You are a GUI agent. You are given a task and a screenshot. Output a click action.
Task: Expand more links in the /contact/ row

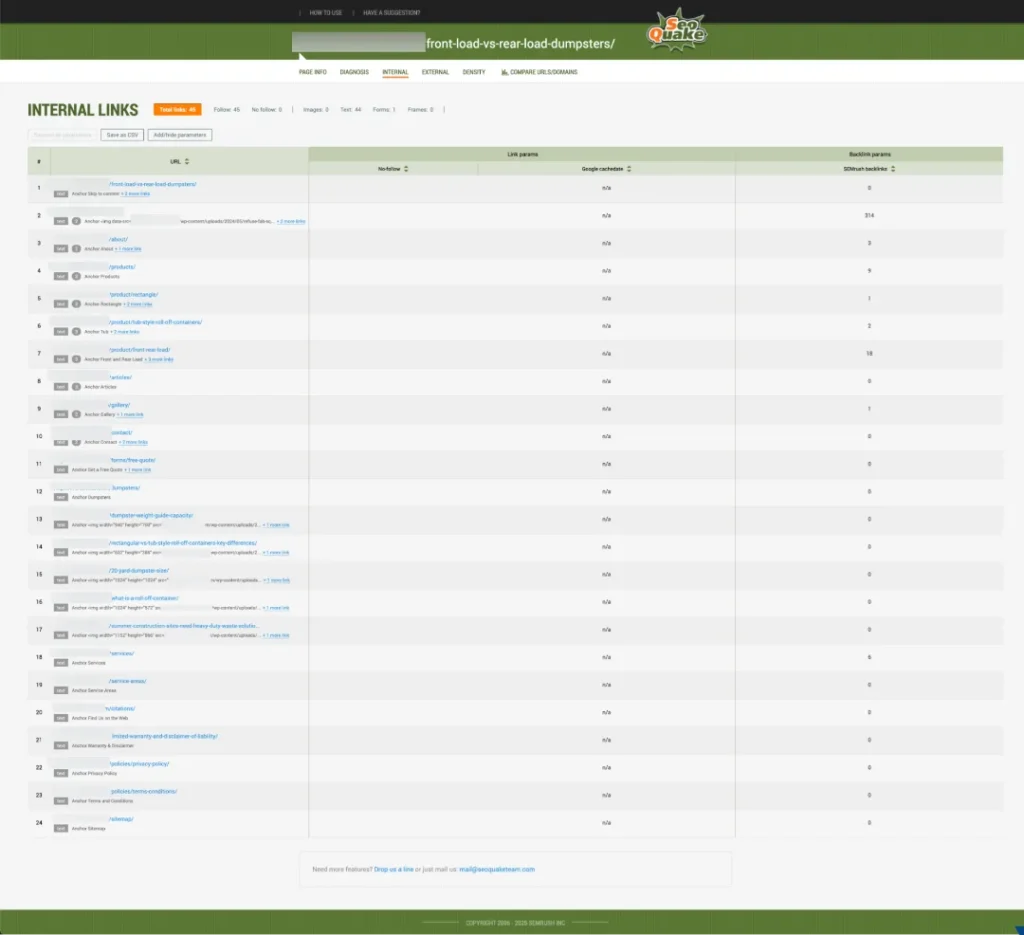(x=133, y=443)
